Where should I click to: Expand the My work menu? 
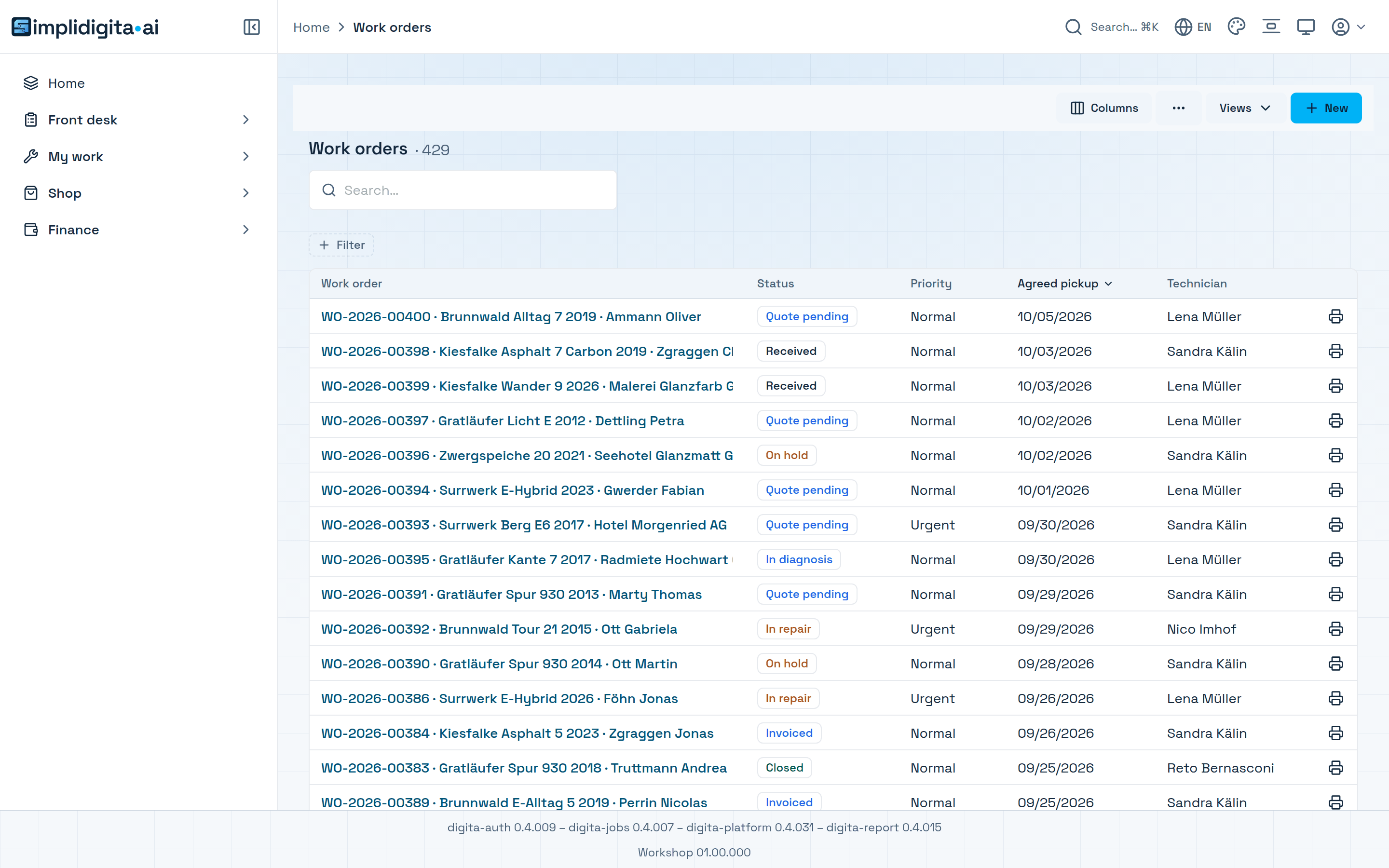(137, 156)
